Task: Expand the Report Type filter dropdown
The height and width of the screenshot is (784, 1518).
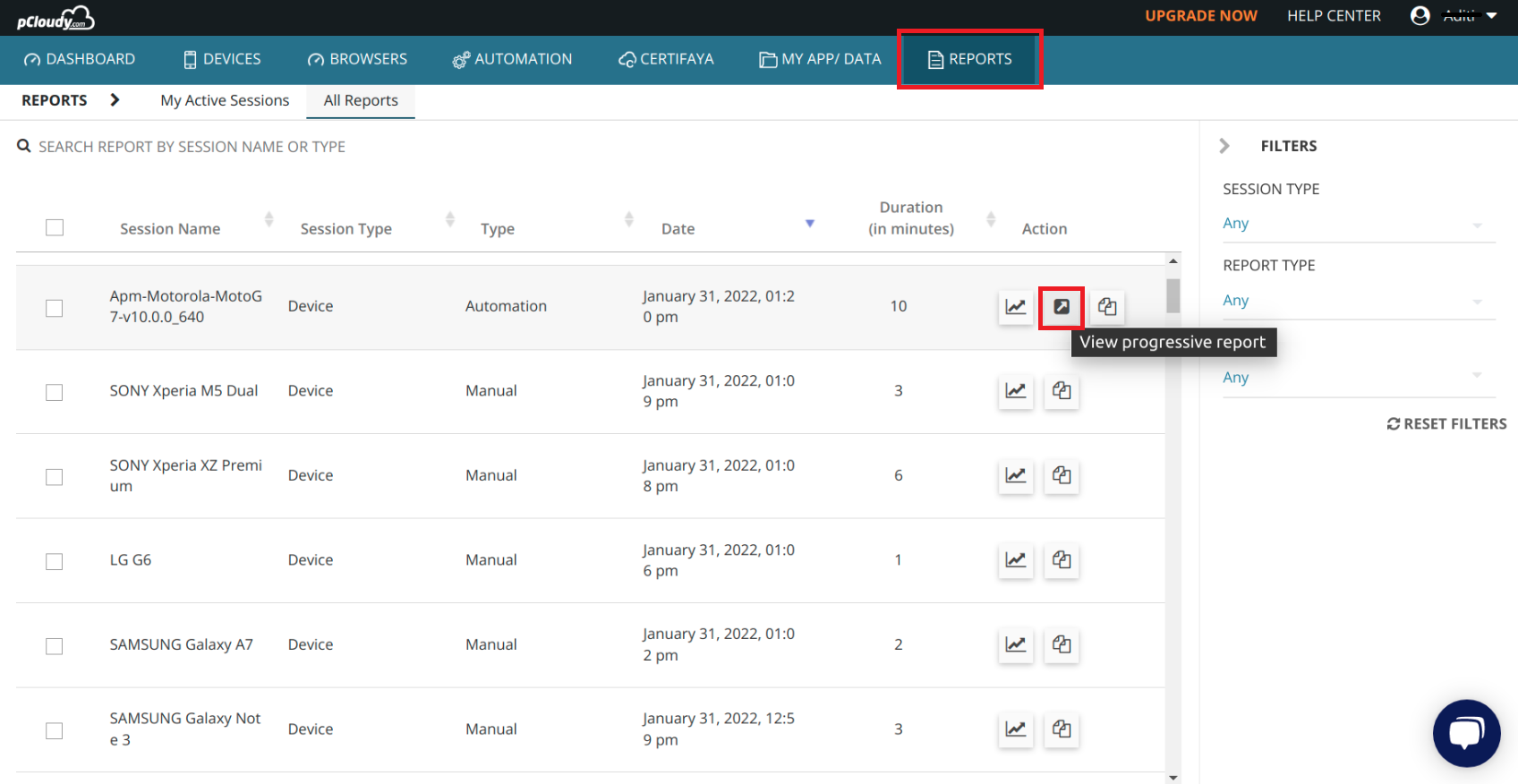Action: [x=1357, y=301]
